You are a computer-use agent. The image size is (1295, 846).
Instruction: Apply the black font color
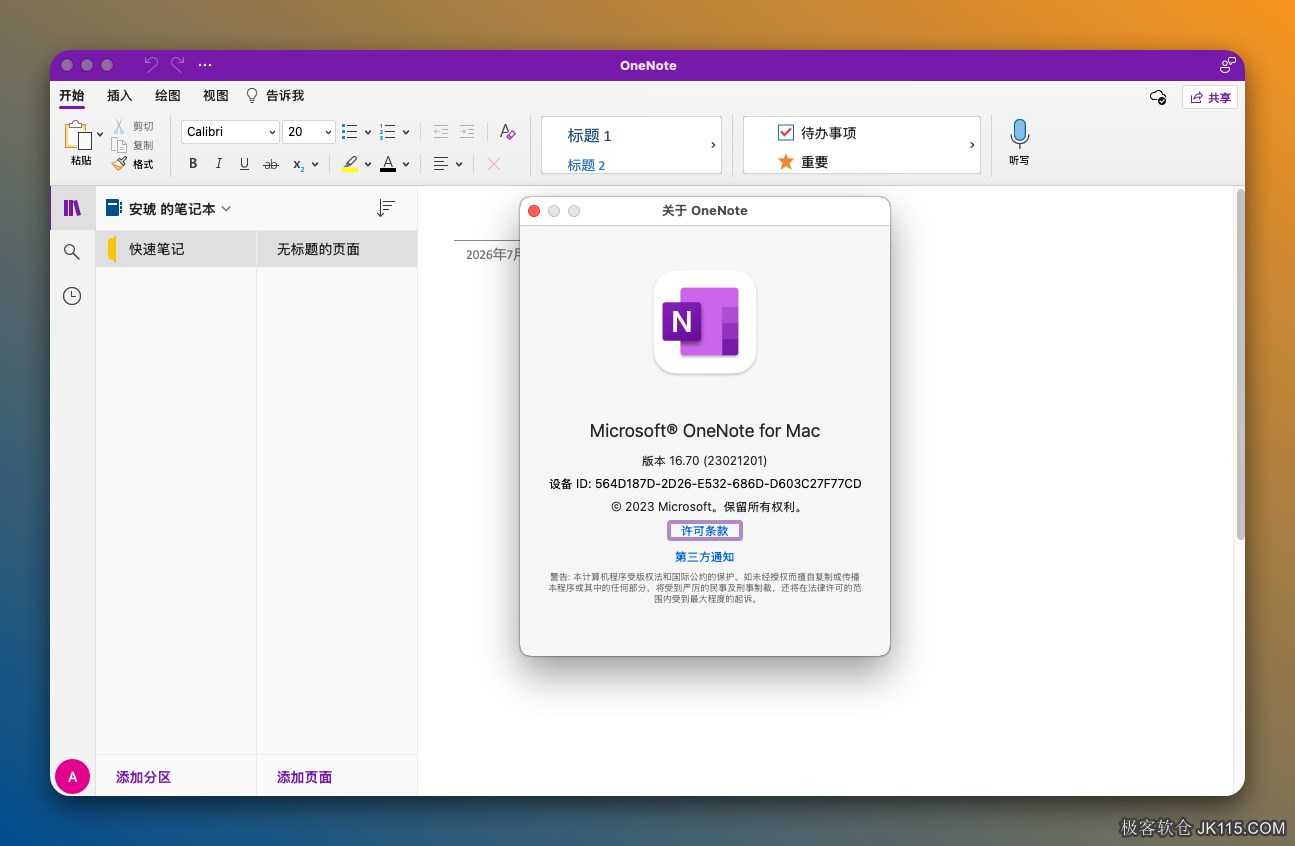pyautogui.click(x=388, y=164)
